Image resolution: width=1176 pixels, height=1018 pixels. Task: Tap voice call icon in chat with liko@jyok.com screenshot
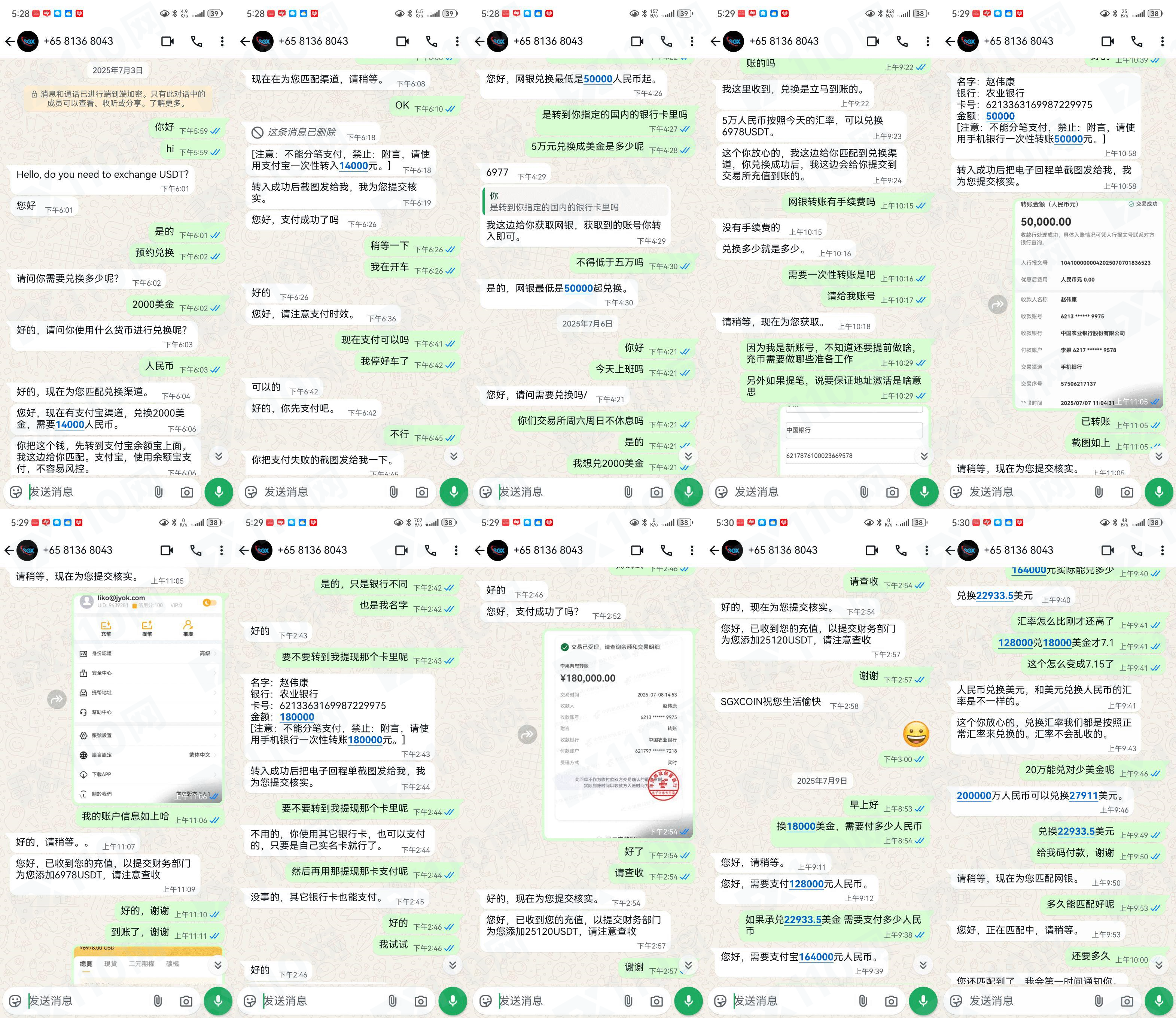tap(196, 551)
